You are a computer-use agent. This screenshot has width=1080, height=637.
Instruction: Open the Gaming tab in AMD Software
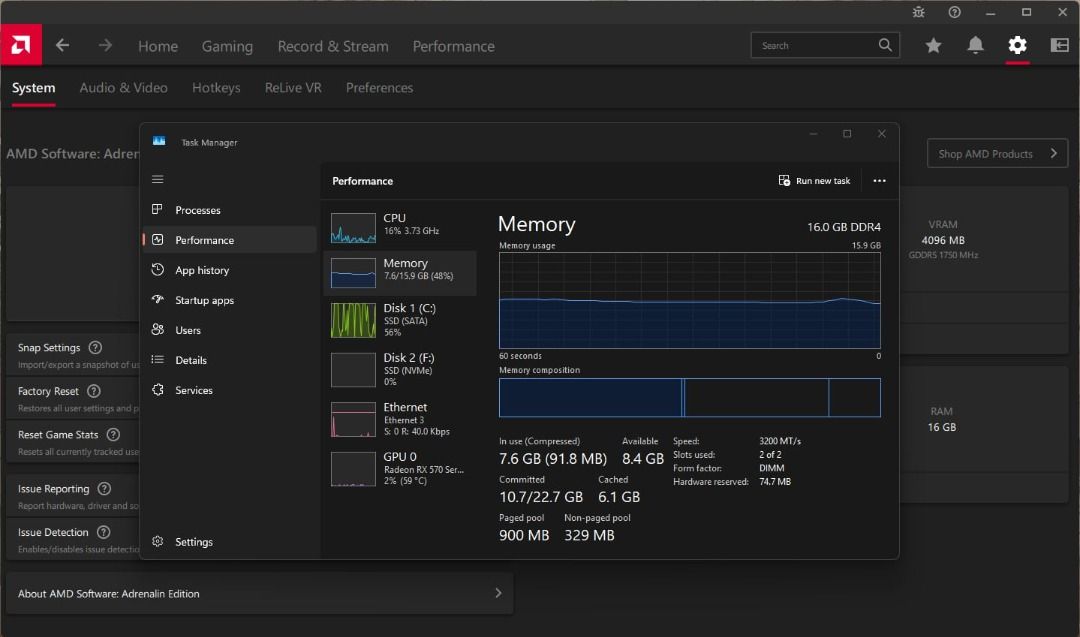[x=227, y=46]
